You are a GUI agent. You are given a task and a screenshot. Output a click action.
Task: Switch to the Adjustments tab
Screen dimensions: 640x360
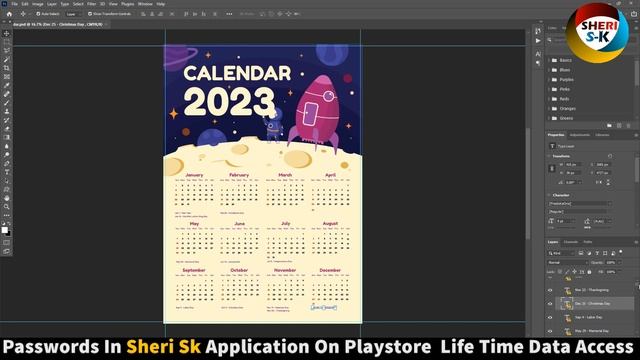580,135
